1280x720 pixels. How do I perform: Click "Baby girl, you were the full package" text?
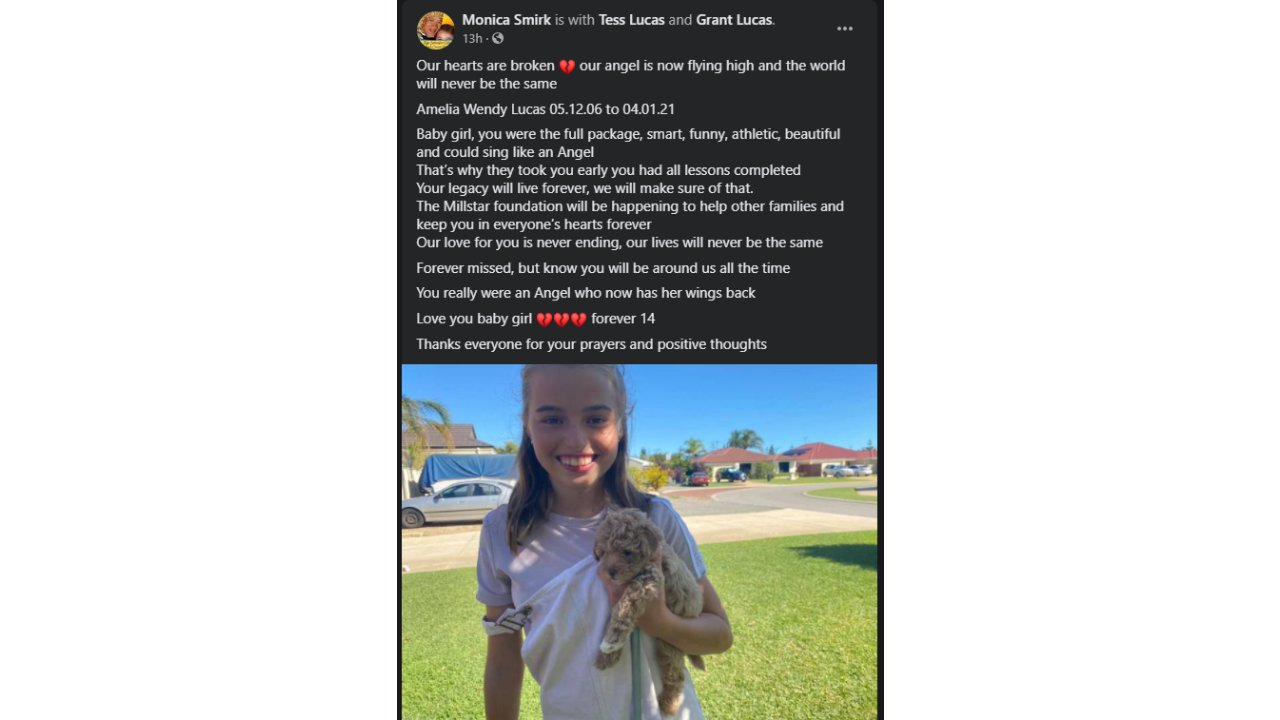(x=628, y=143)
